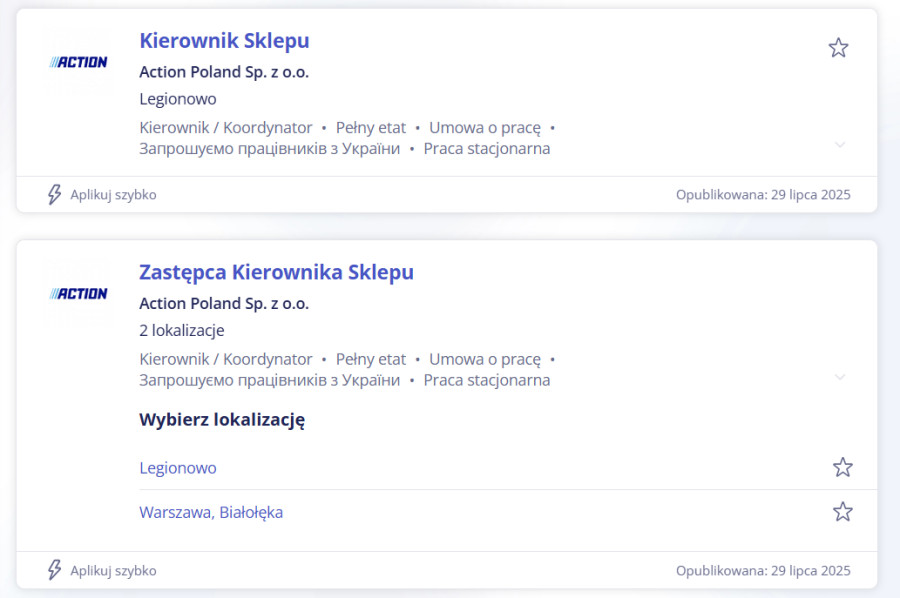Favorite the Legionowo location with star
Viewport: 900px width, 598px height.
point(843,467)
